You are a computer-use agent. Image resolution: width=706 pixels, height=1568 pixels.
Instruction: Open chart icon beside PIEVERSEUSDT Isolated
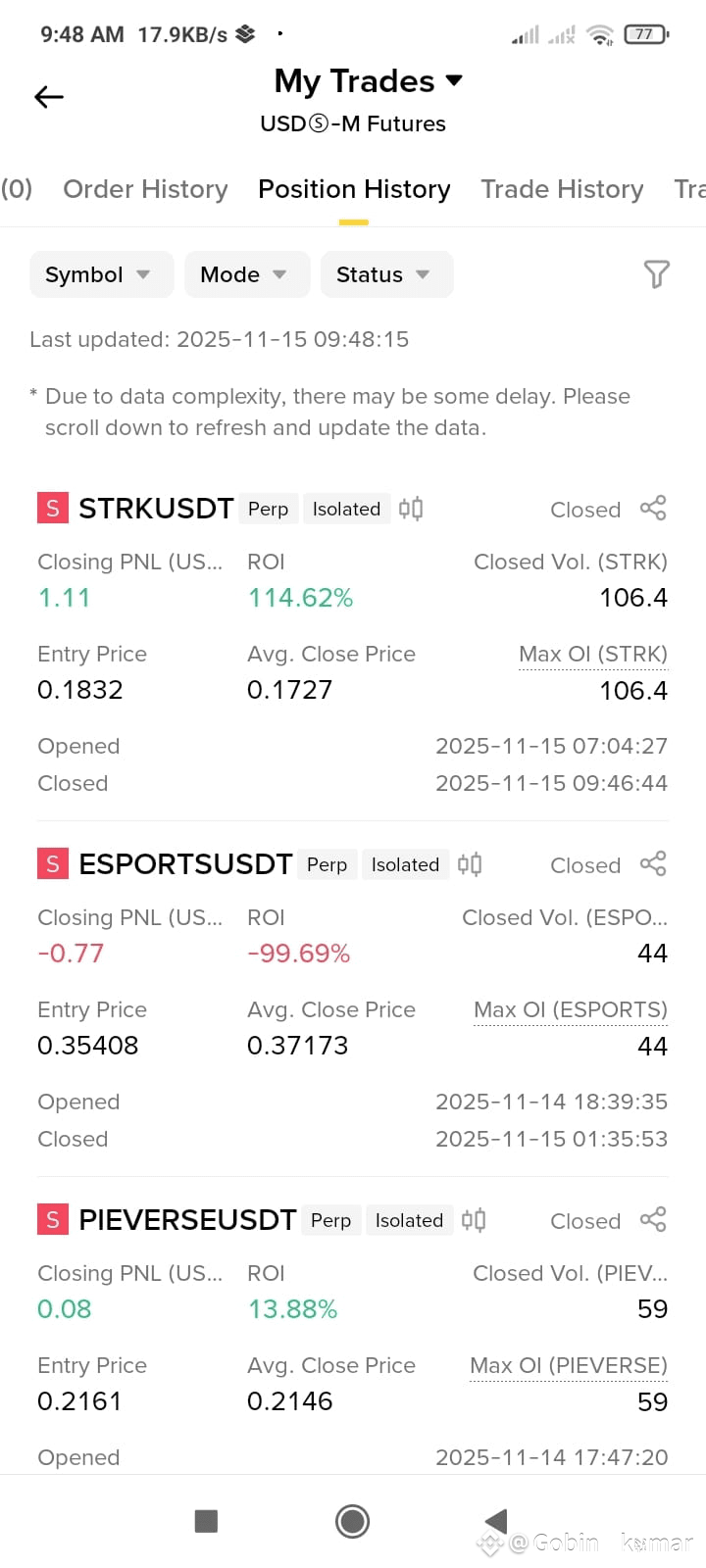(x=474, y=1220)
